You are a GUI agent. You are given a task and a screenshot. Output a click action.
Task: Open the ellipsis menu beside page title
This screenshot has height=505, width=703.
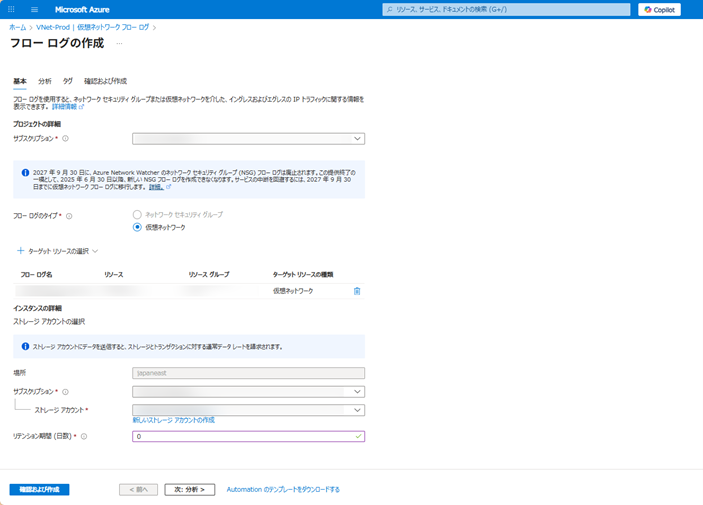click(120, 44)
